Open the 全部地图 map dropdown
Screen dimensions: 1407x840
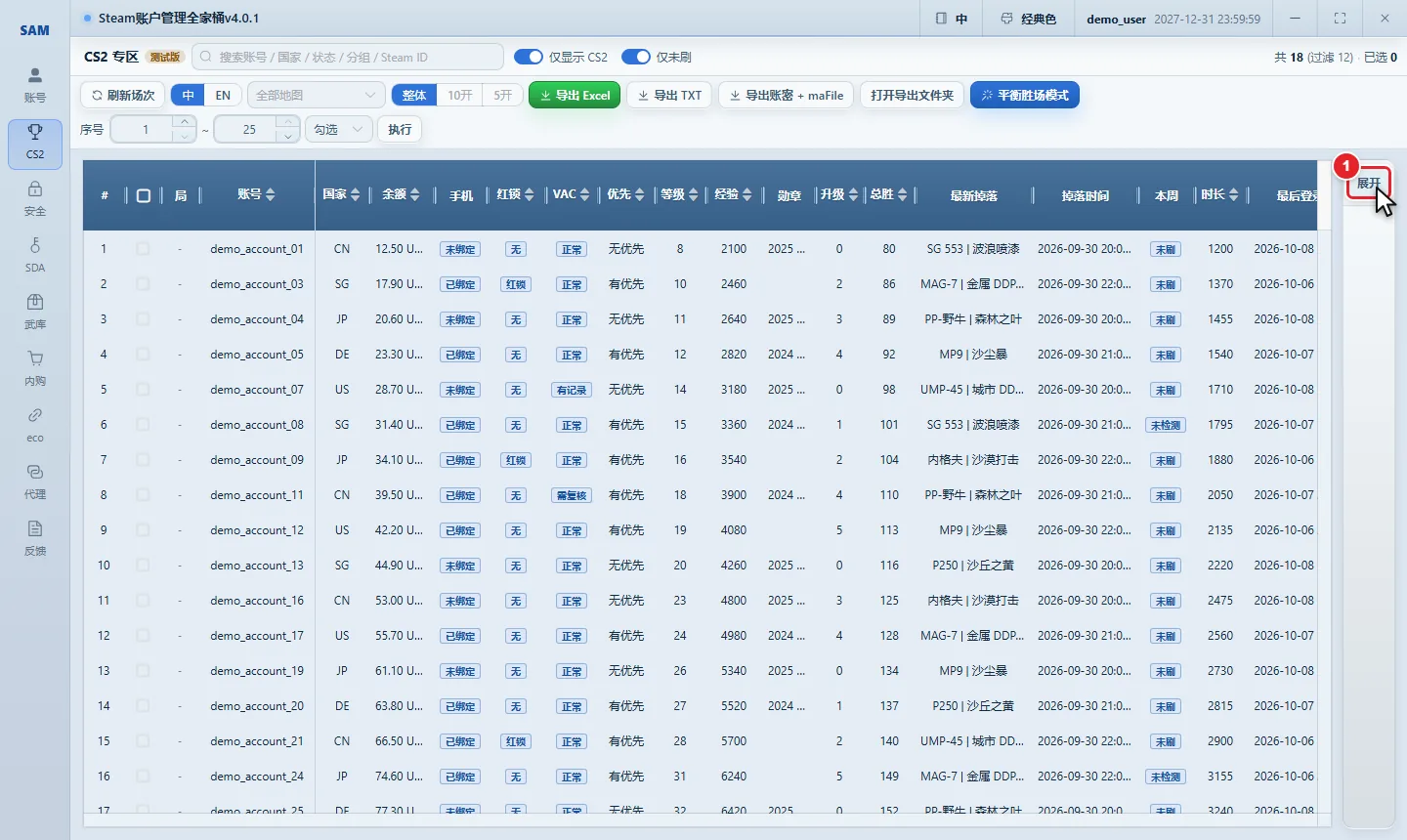(317, 95)
